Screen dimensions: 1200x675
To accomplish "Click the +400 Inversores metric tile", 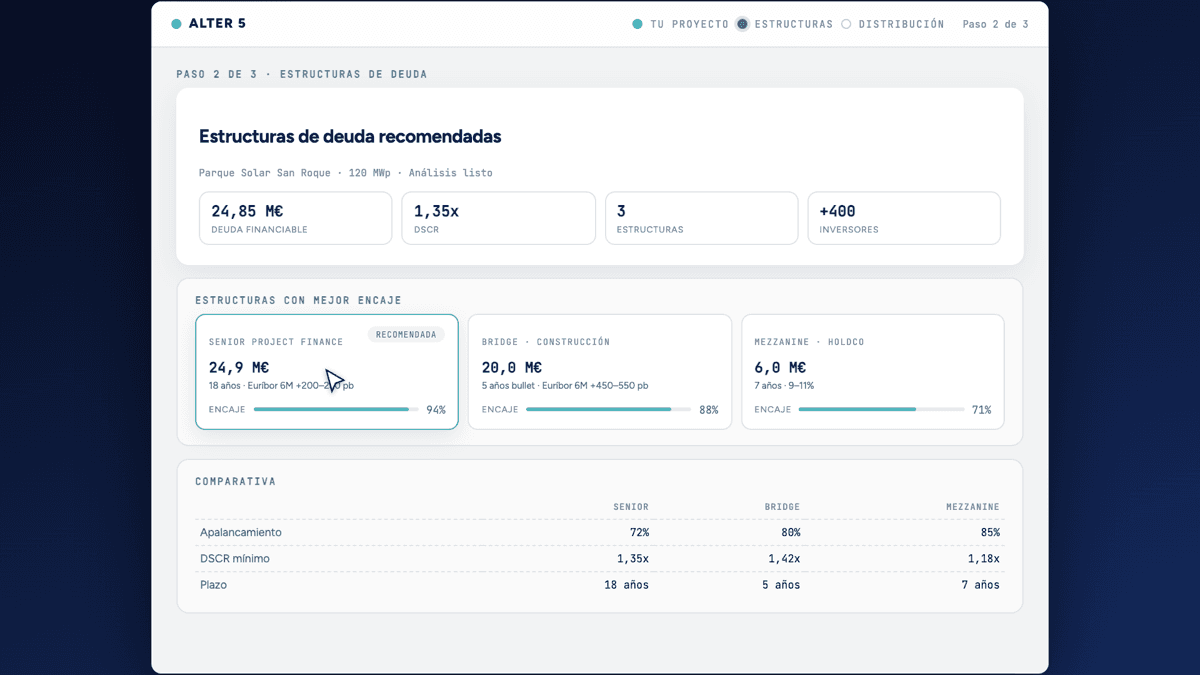I will (904, 218).
